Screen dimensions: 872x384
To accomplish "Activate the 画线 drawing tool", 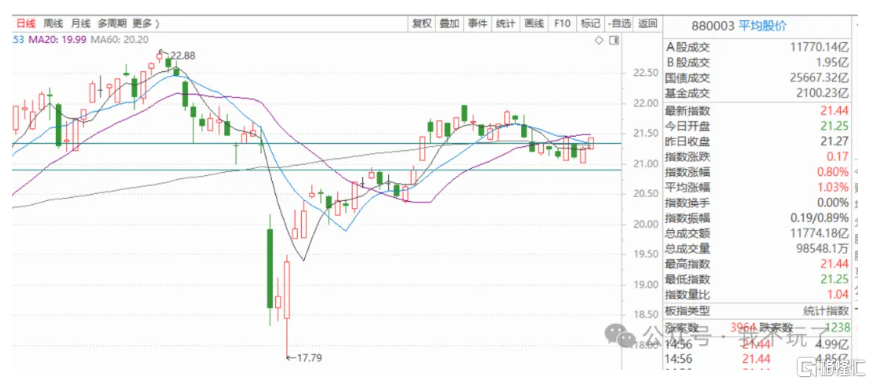I will (x=534, y=23).
